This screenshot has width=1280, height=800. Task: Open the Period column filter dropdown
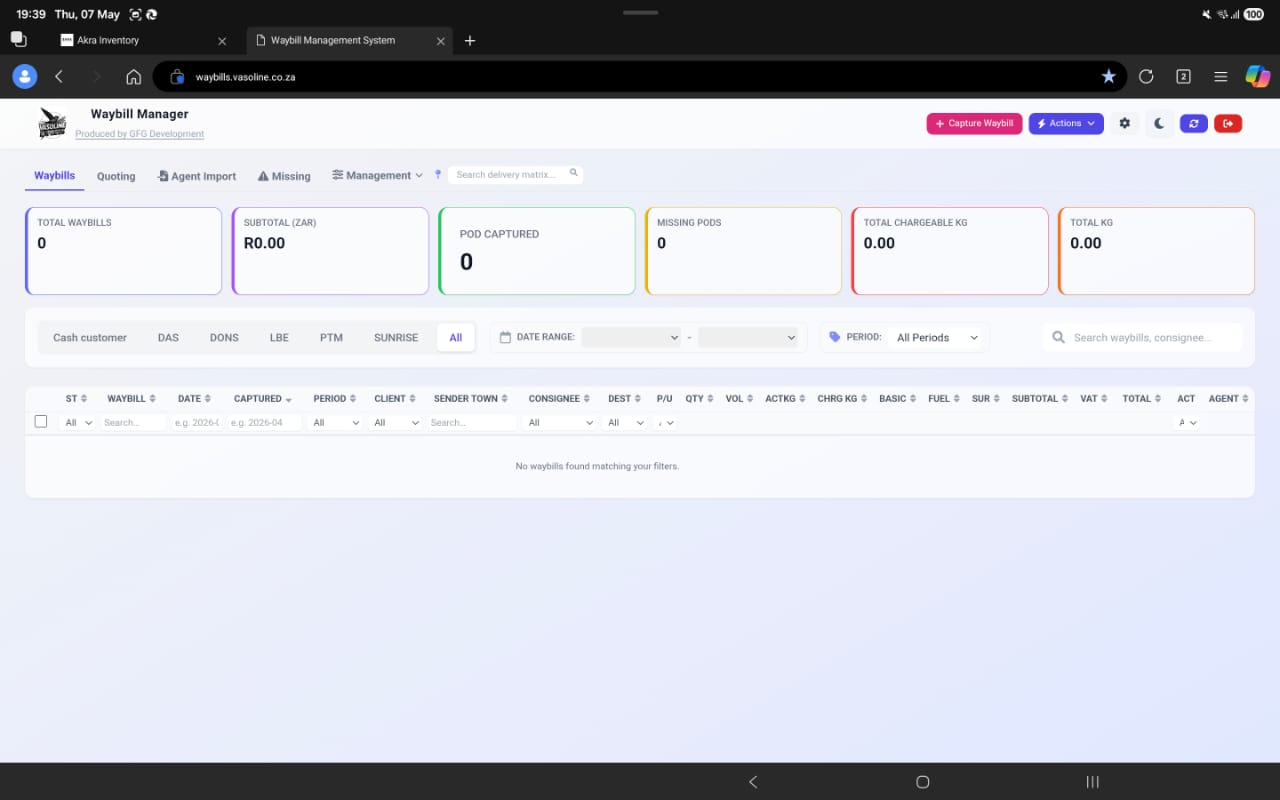click(x=336, y=423)
